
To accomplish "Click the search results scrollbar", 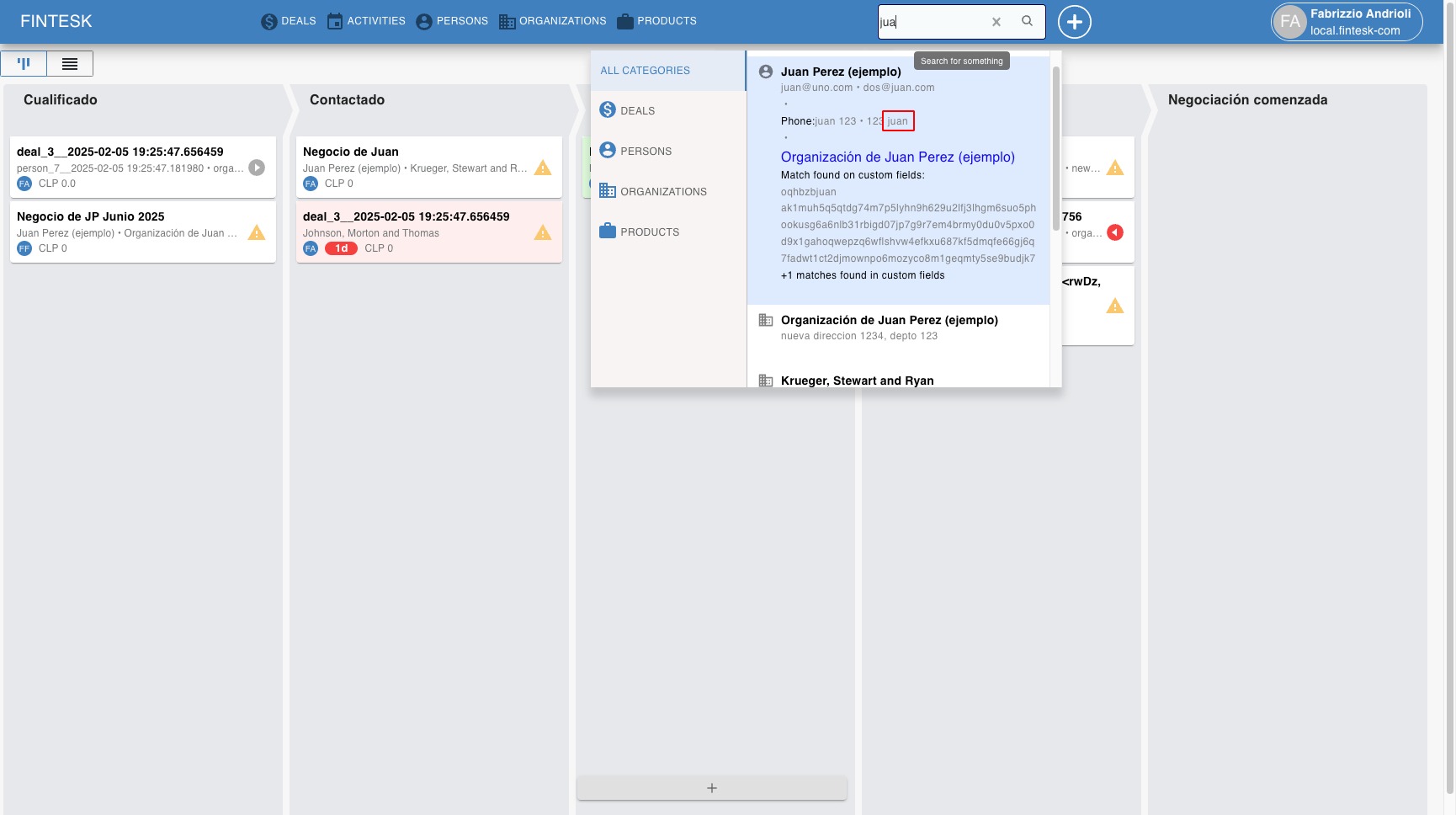I will click(1055, 147).
